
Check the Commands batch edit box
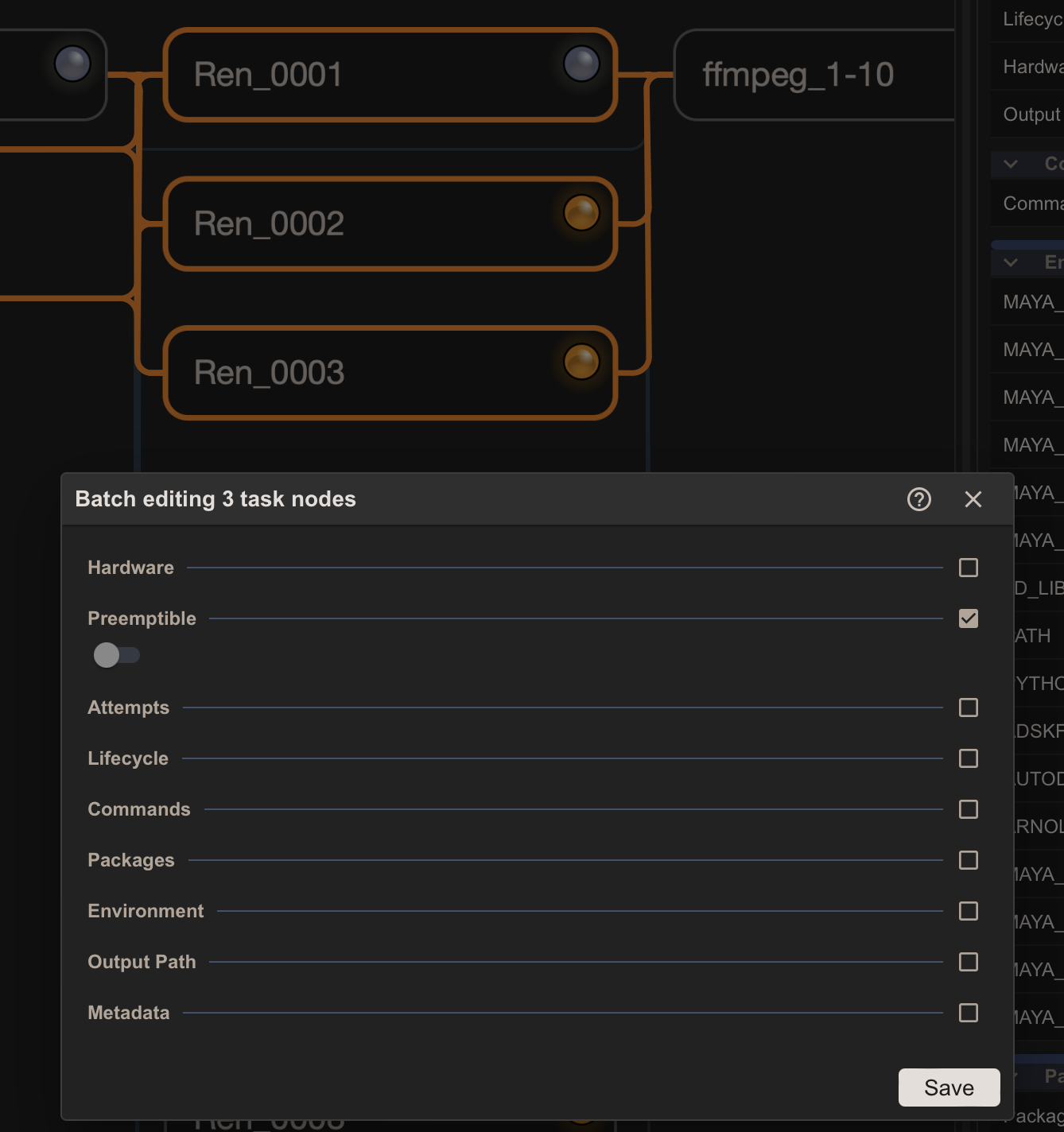pos(969,809)
